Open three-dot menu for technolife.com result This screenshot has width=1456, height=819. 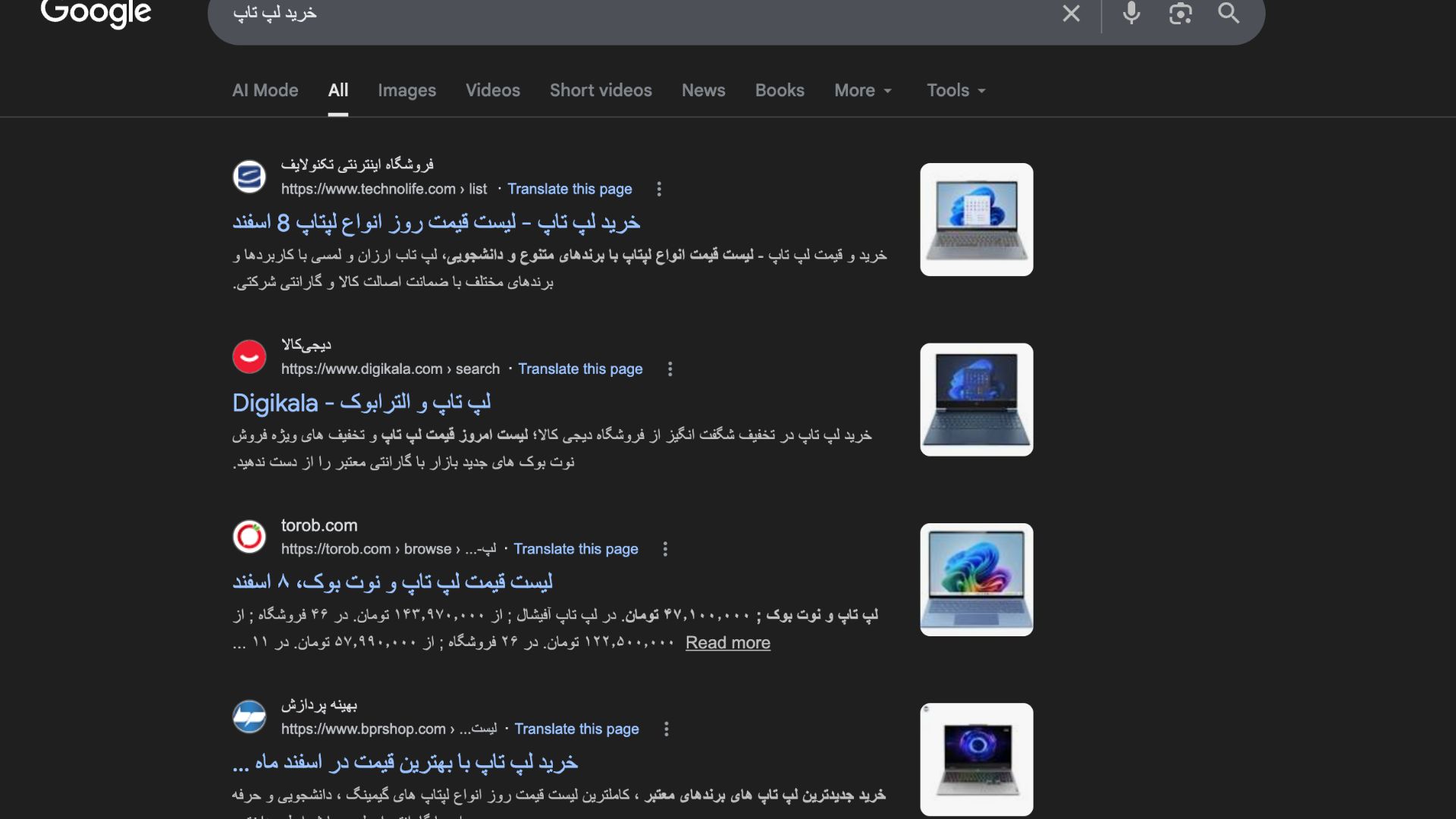pyautogui.click(x=659, y=189)
